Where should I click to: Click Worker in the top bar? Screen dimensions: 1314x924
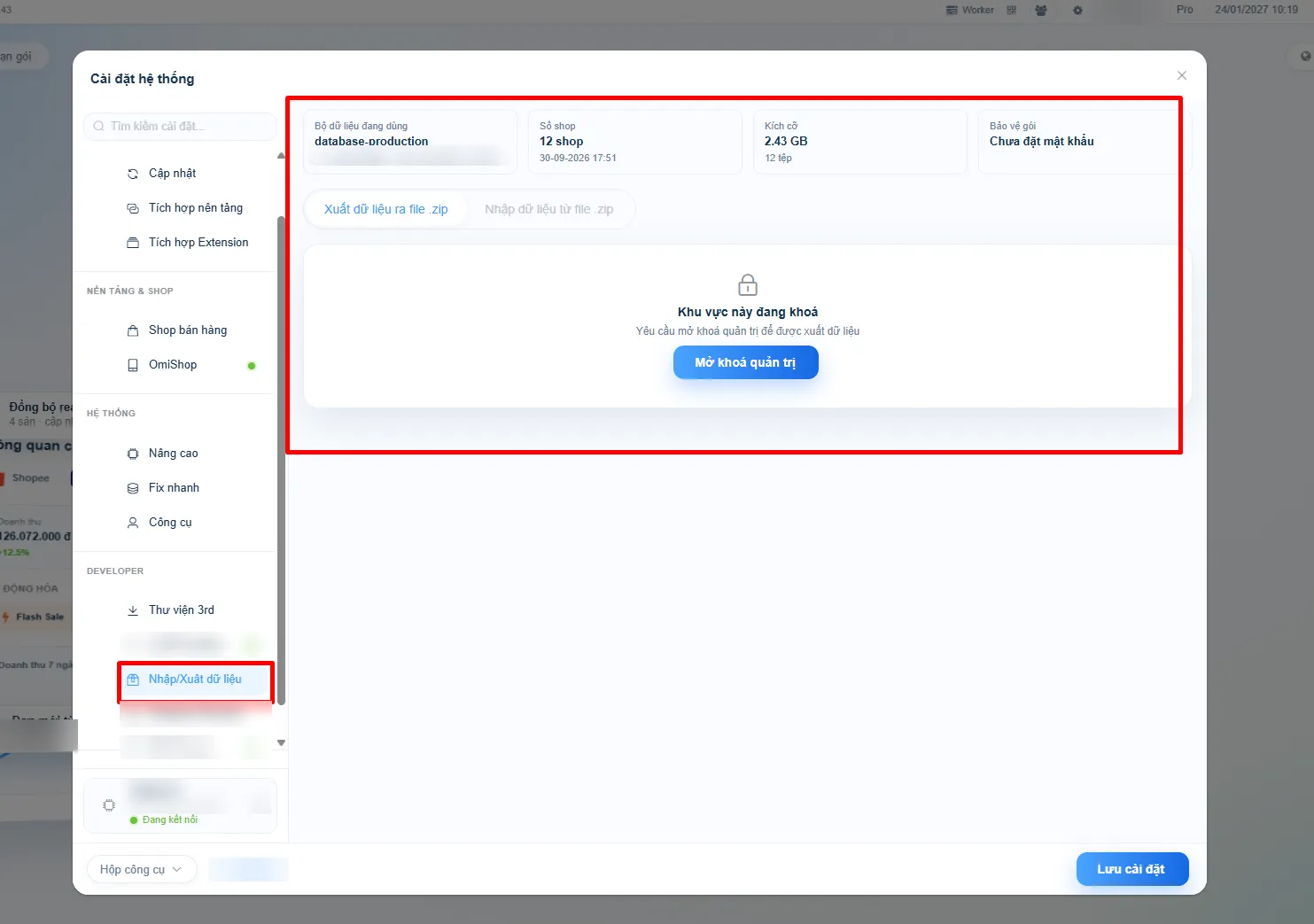[x=970, y=10]
